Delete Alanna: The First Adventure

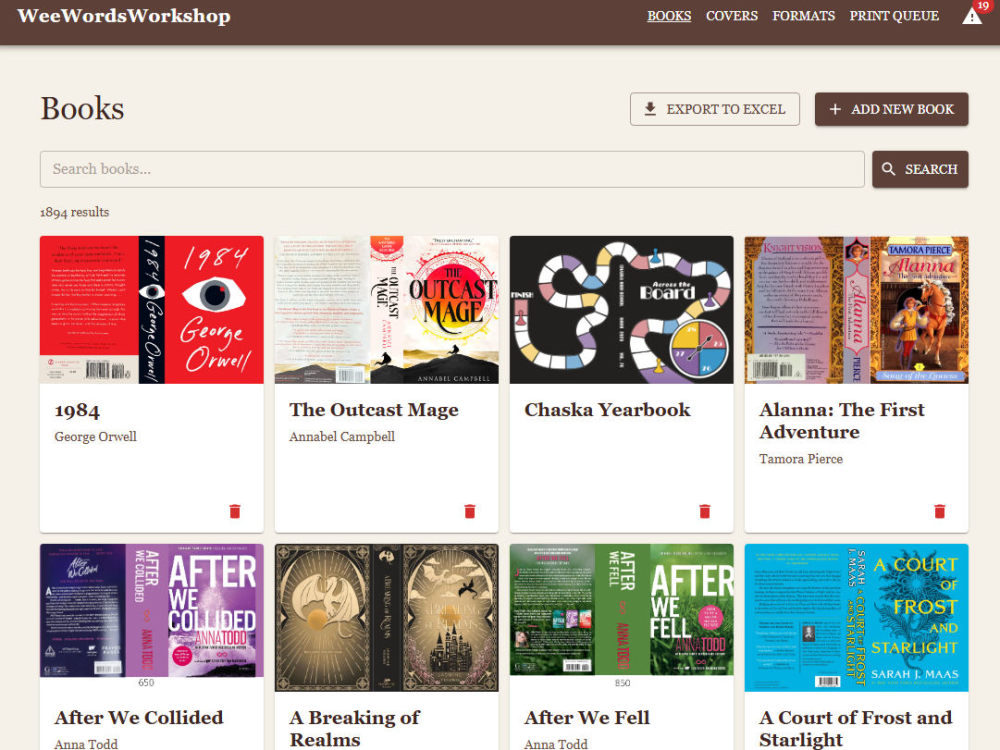point(939,511)
